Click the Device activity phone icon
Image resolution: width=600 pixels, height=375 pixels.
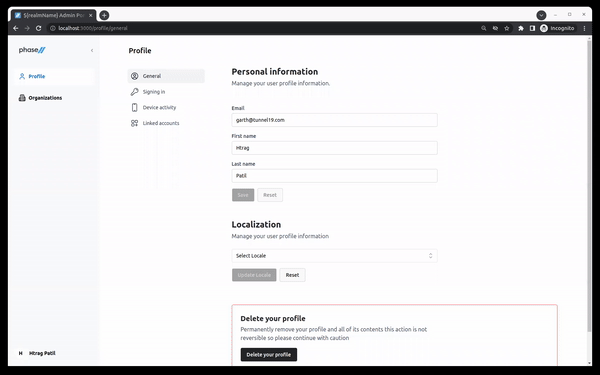click(x=134, y=108)
